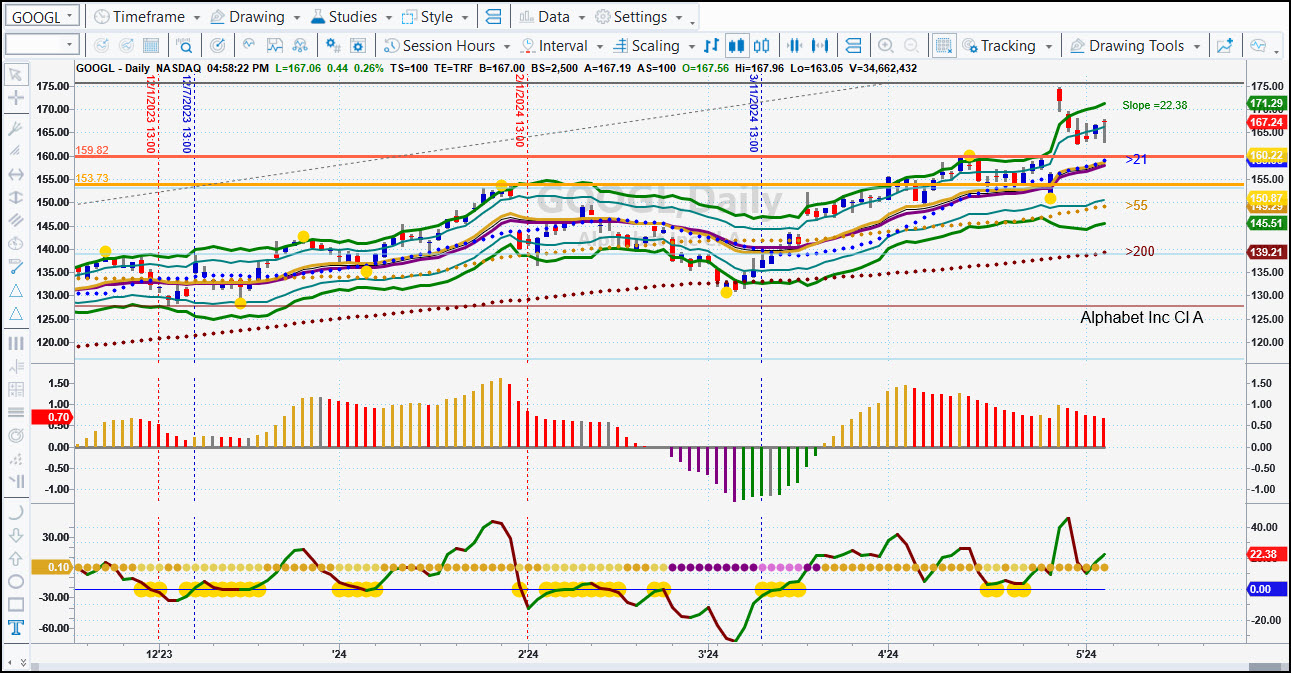This screenshot has width=1291, height=673.
Task: Switch to filled candlestick chart type
Action: [737, 46]
